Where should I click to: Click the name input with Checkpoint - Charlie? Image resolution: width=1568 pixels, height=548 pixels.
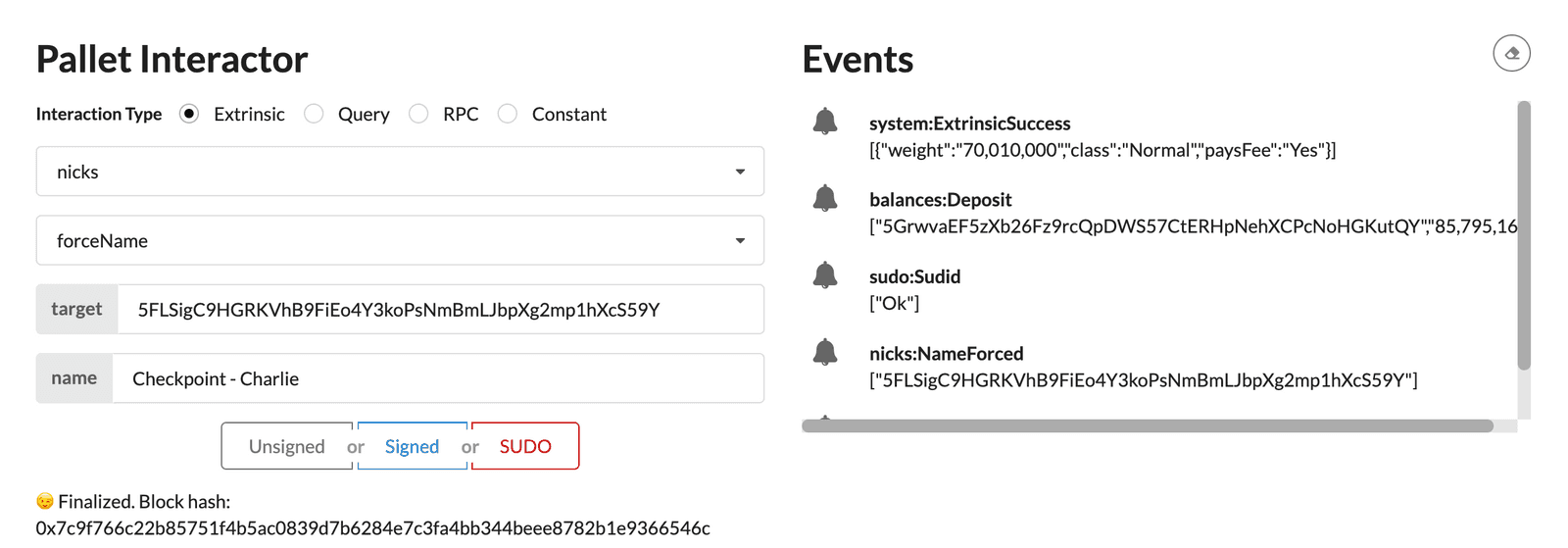(x=438, y=378)
